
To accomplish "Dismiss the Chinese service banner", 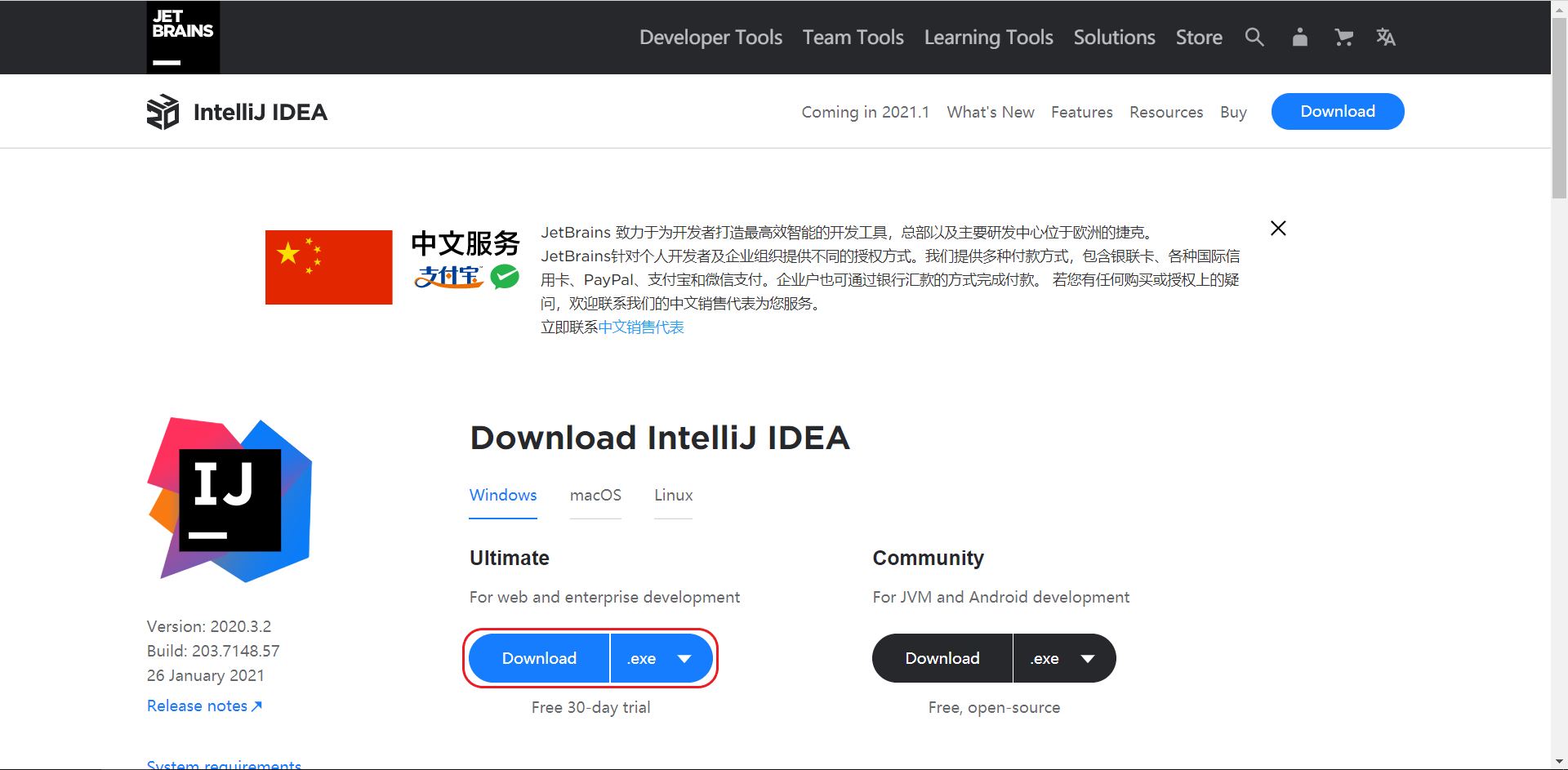I will click(x=1277, y=229).
